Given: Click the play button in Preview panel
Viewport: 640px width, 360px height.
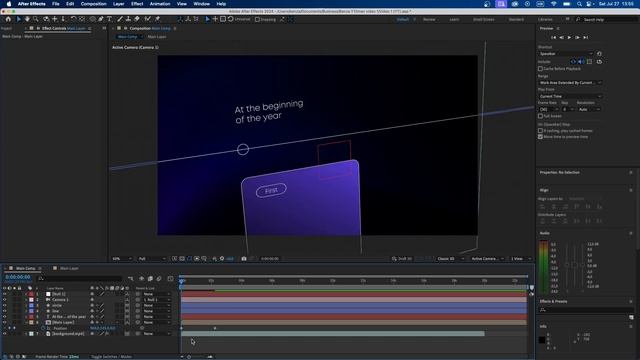Looking at the screenshot, I should (x=569, y=38).
